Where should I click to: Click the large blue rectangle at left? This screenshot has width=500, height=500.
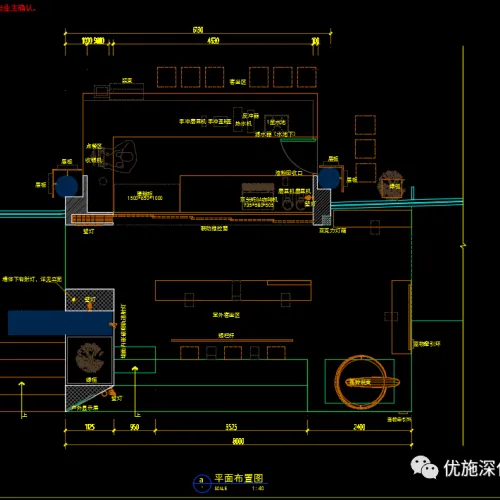pos(60,323)
